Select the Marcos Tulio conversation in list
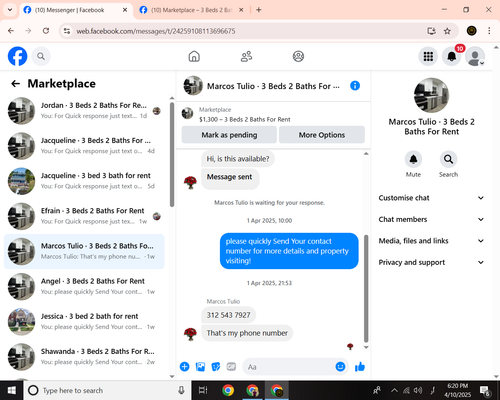Screen dimensions: 500x400 pos(84,251)
